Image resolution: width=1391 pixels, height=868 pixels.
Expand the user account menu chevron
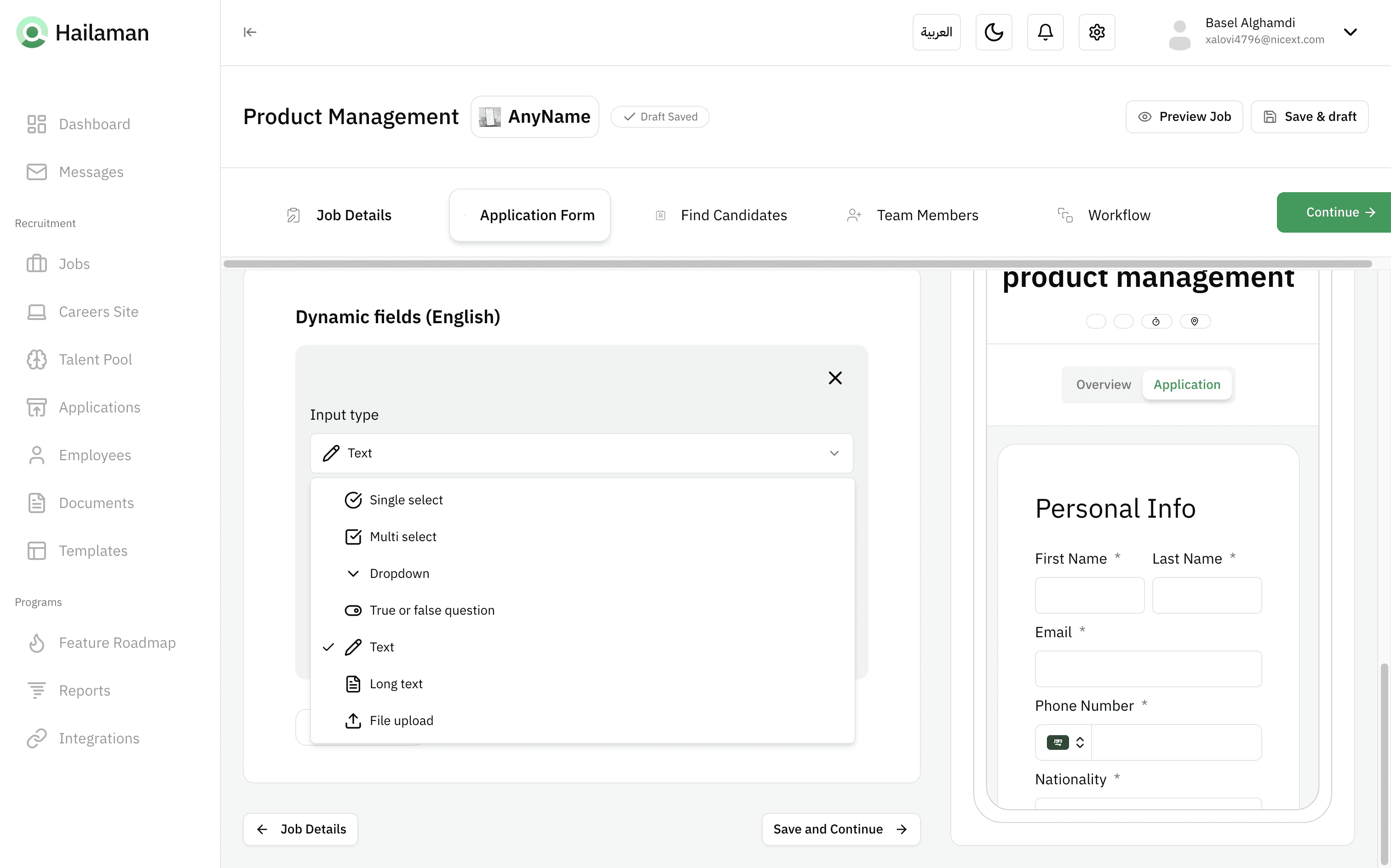1350,32
